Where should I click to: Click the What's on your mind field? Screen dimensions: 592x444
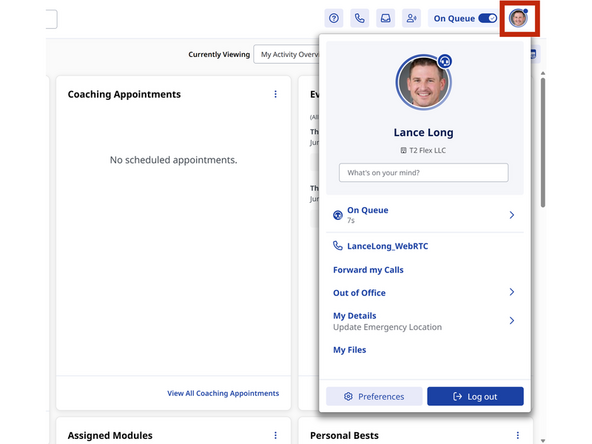tap(424, 173)
